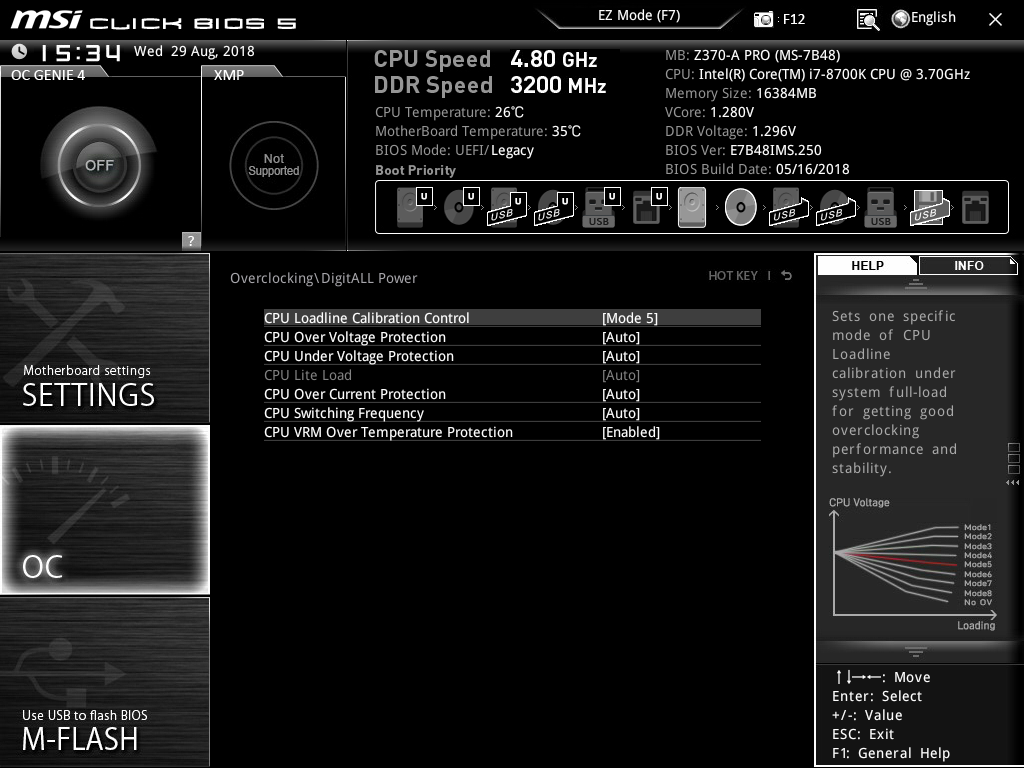Click the clock icon next to the time
Screen dimensions: 1024x768
coord(20,51)
